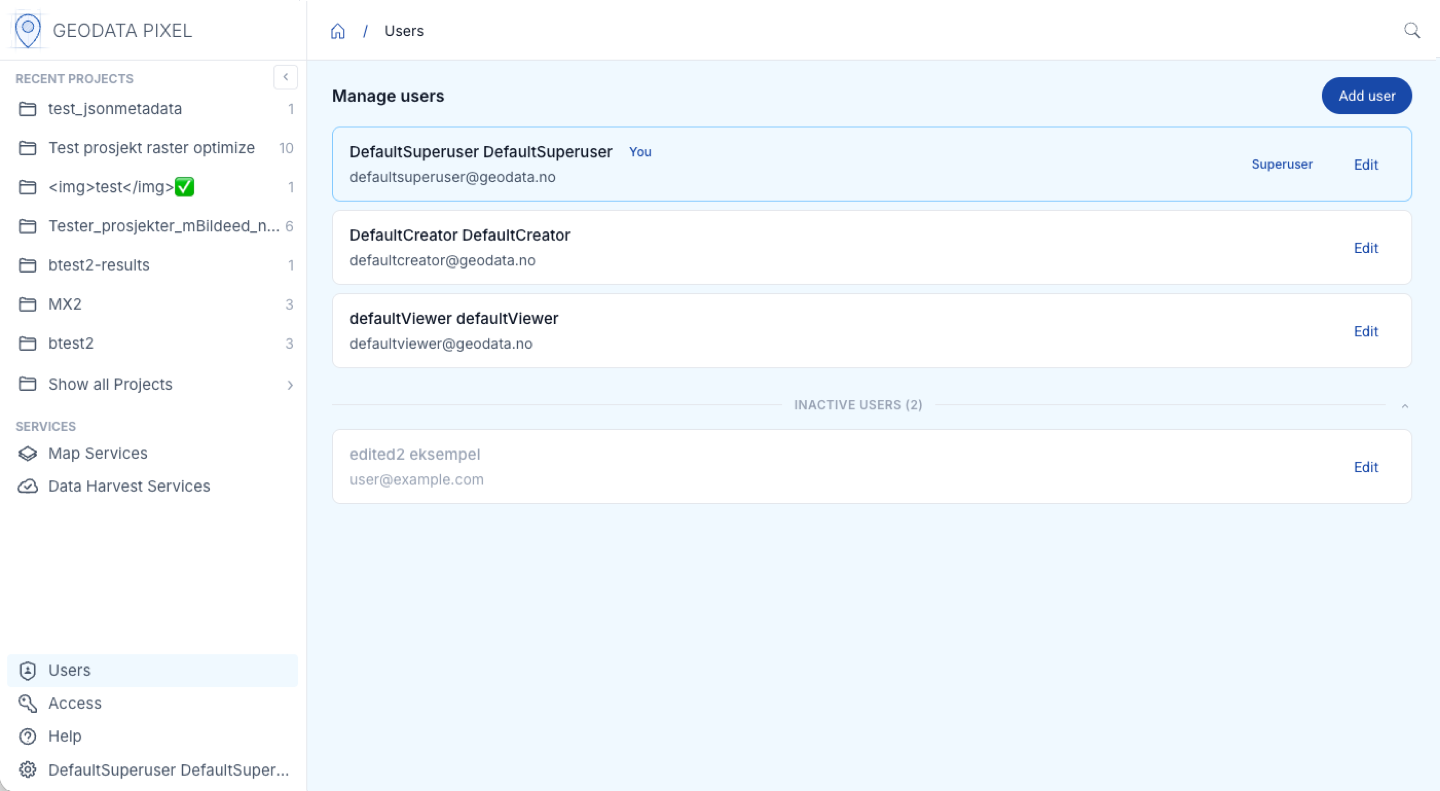Click the count 10 beside Test prosjekt raster

pyautogui.click(x=286, y=148)
